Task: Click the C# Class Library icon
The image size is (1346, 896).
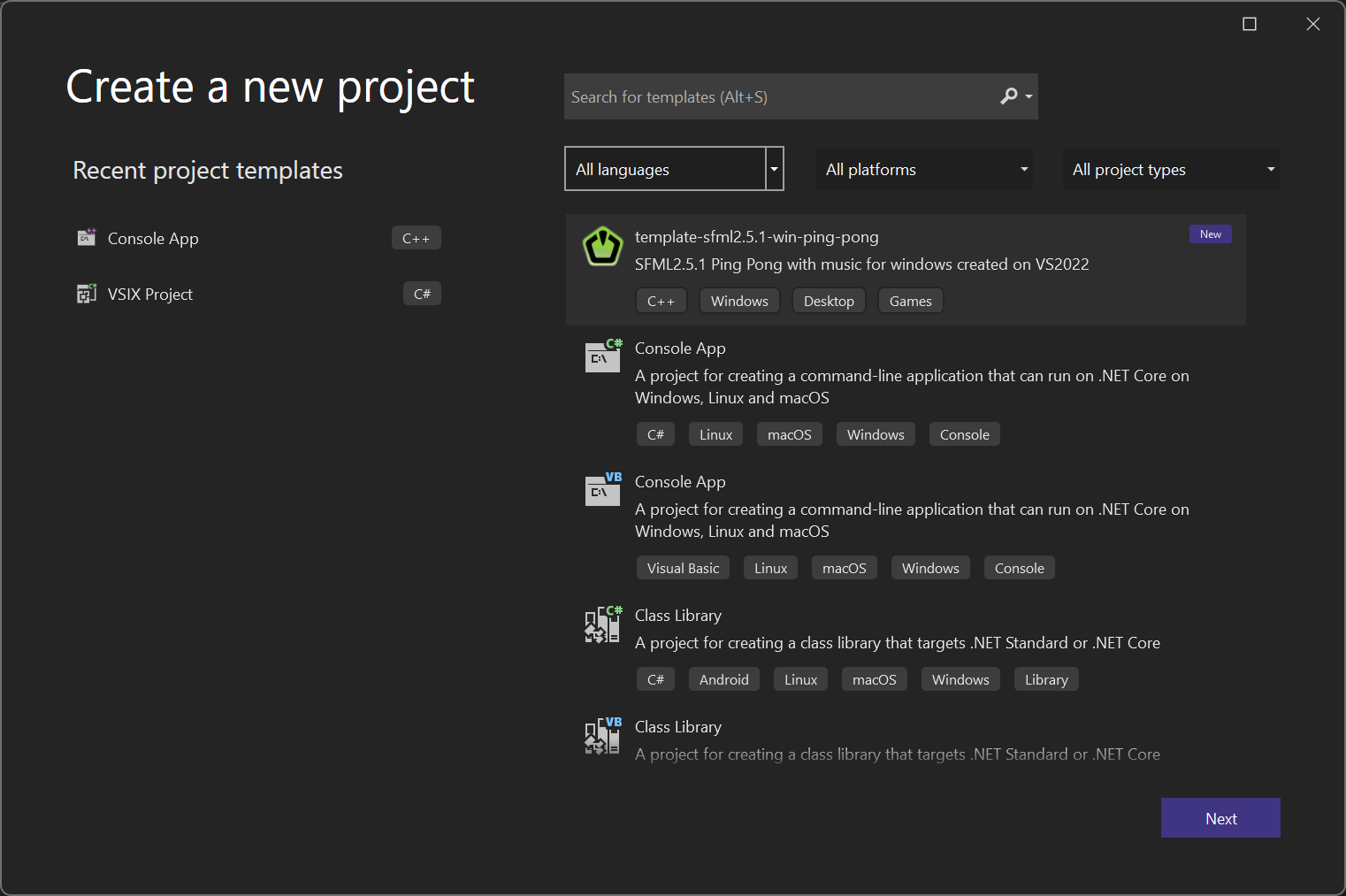Action: click(603, 624)
